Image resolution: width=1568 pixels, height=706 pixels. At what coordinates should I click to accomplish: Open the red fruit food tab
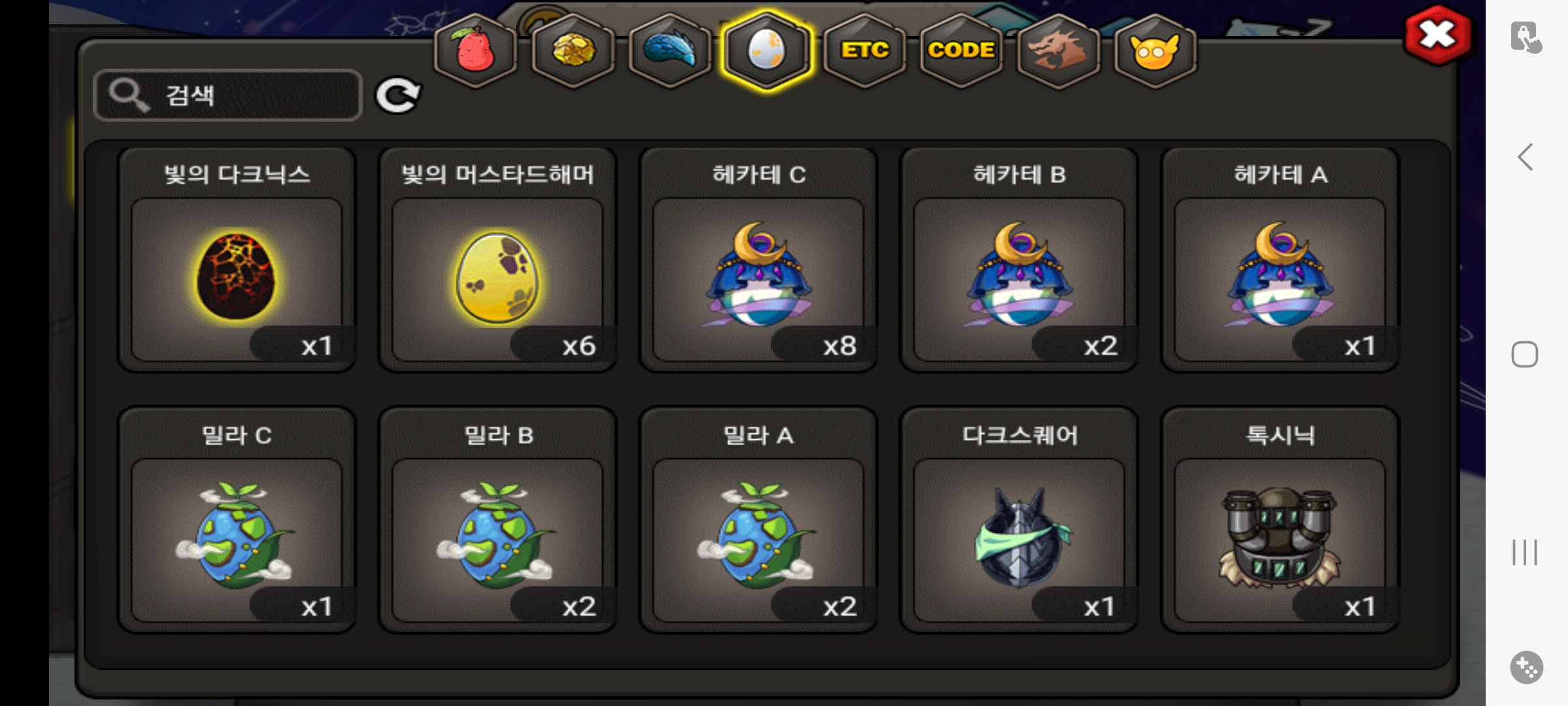tap(476, 51)
